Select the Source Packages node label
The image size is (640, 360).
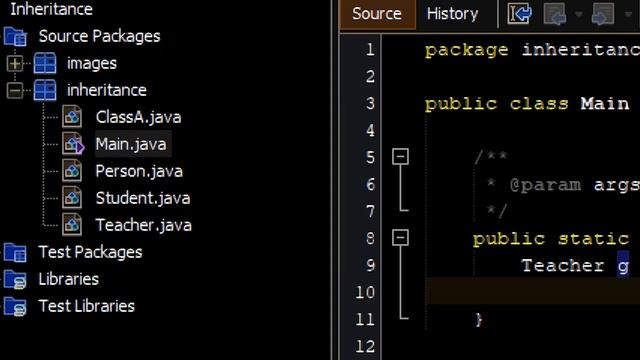click(100, 37)
